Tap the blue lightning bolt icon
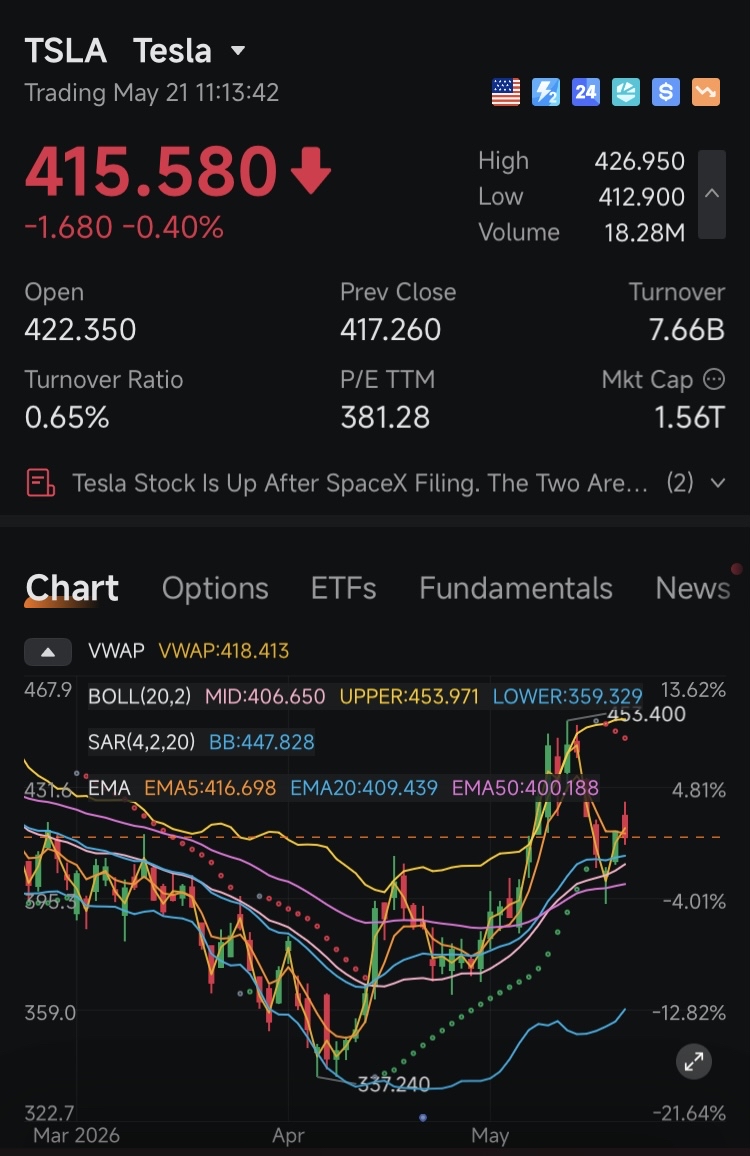Screen dimensions: 750x1156 point(546,92)
